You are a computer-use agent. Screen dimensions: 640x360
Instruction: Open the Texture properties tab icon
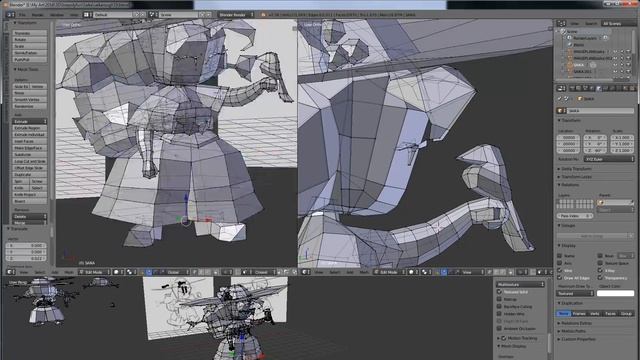tap(631, 88)
